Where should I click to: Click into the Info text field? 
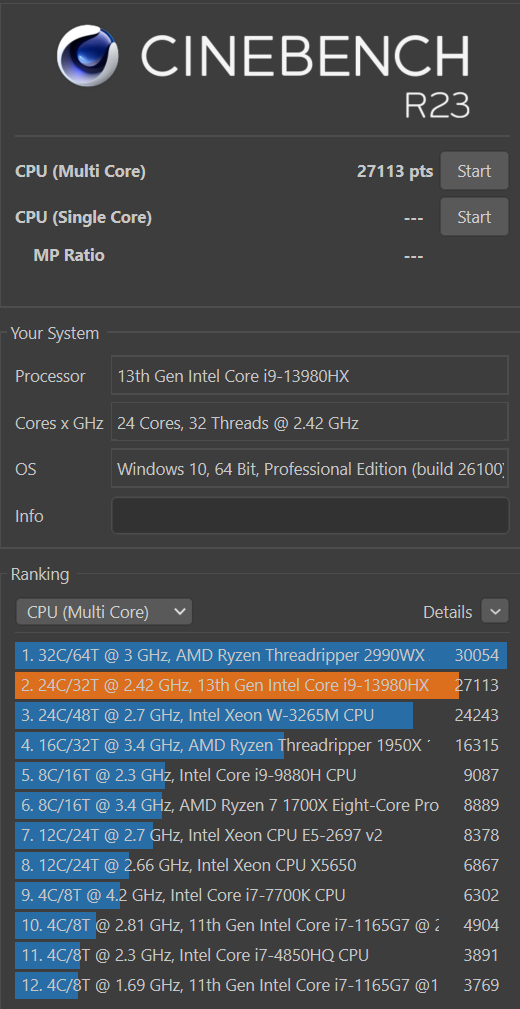(x=310, y=515)
